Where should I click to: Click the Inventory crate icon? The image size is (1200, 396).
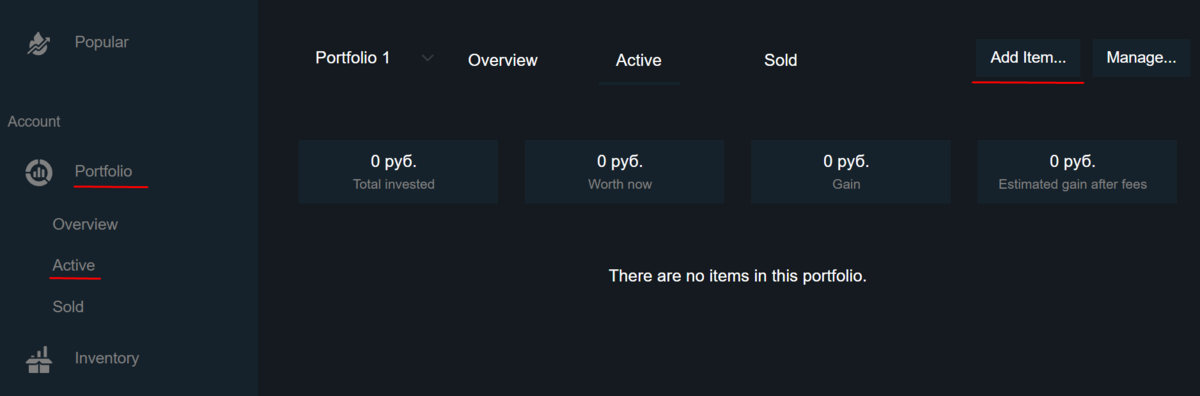pos(39,359)
